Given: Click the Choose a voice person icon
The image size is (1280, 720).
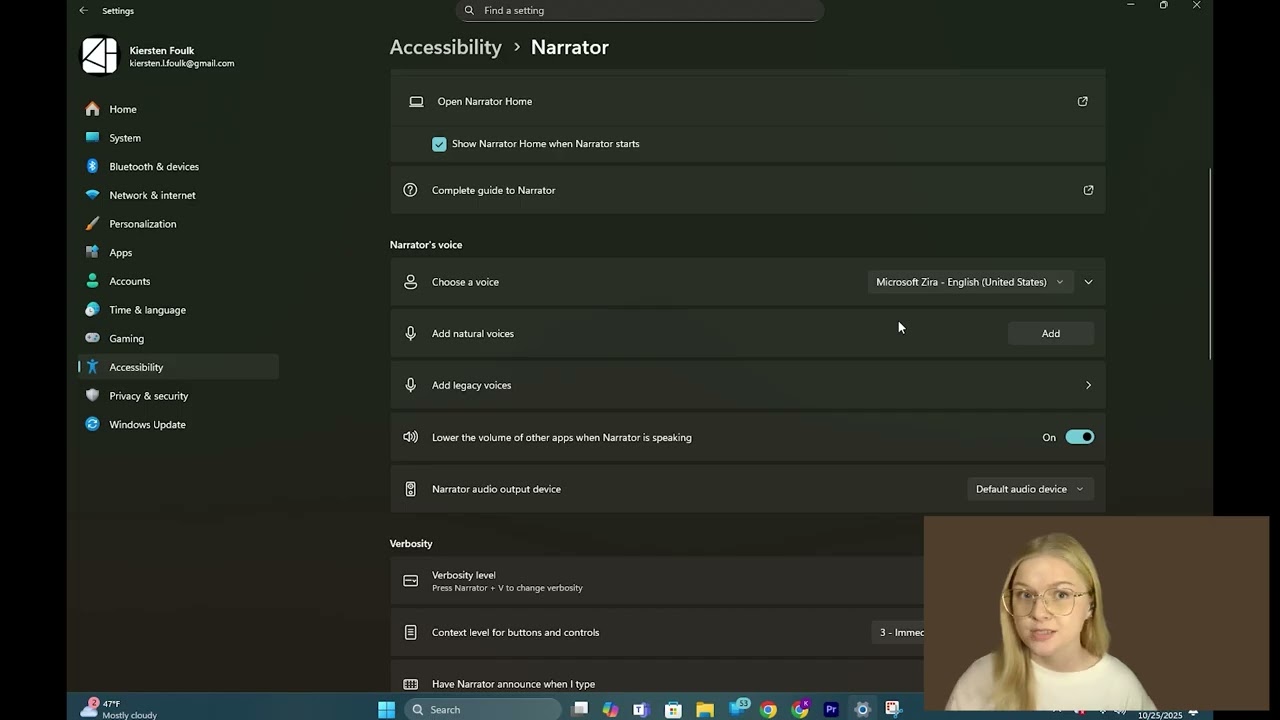Looking at the screenshot, I should [x=410, y=282].
